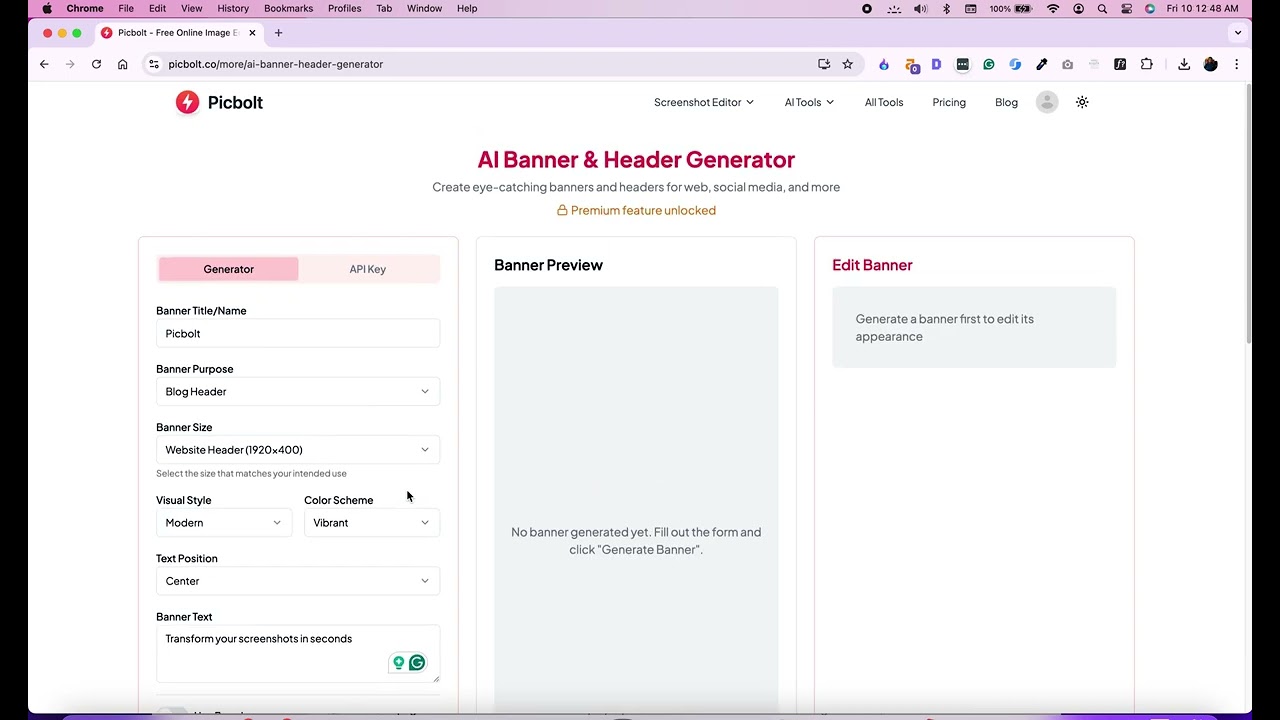Screen dimensions: 1280x720
Task: Click the "Banner Preview" heading
Action: tap(548, 265)
